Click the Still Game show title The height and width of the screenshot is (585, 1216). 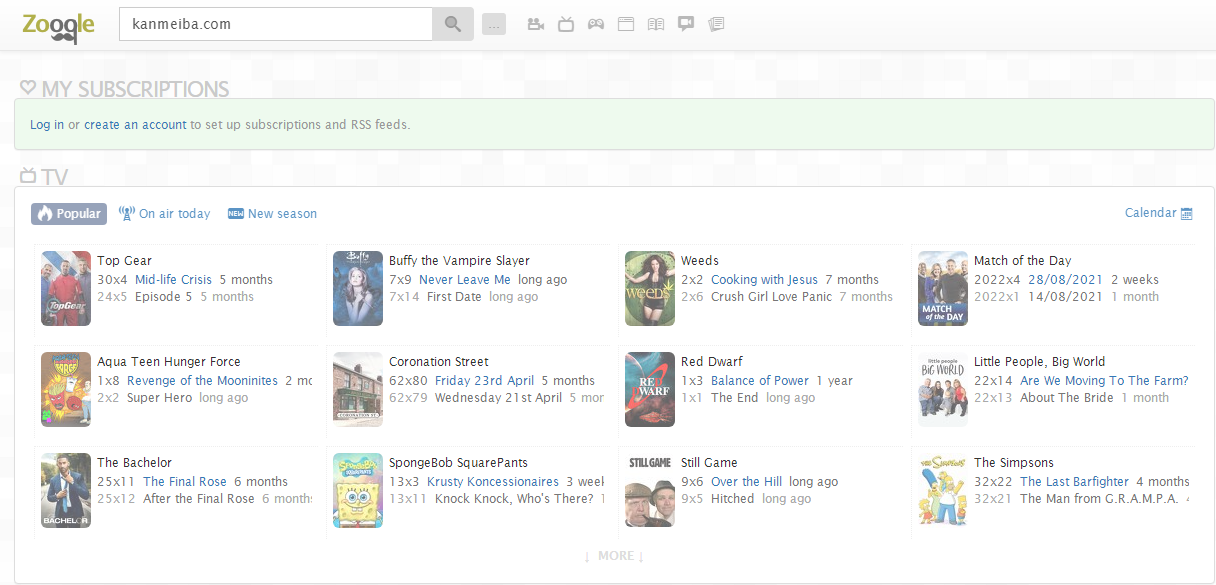(x=709, y=463)
